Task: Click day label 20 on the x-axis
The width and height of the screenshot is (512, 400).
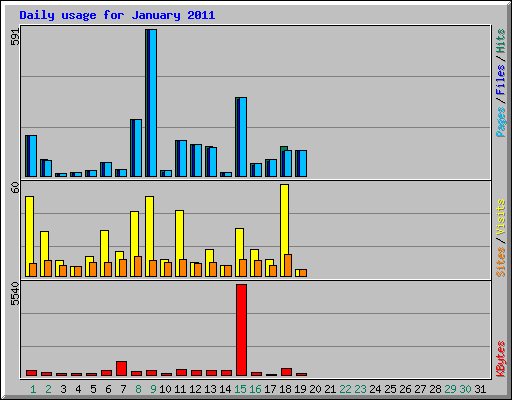Action: click(x=315, y=389)
